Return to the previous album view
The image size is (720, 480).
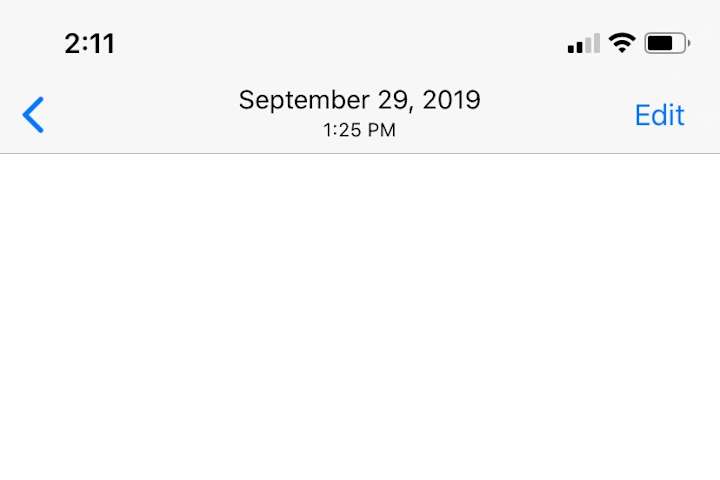pyautogui.click(x=33, y=115)
